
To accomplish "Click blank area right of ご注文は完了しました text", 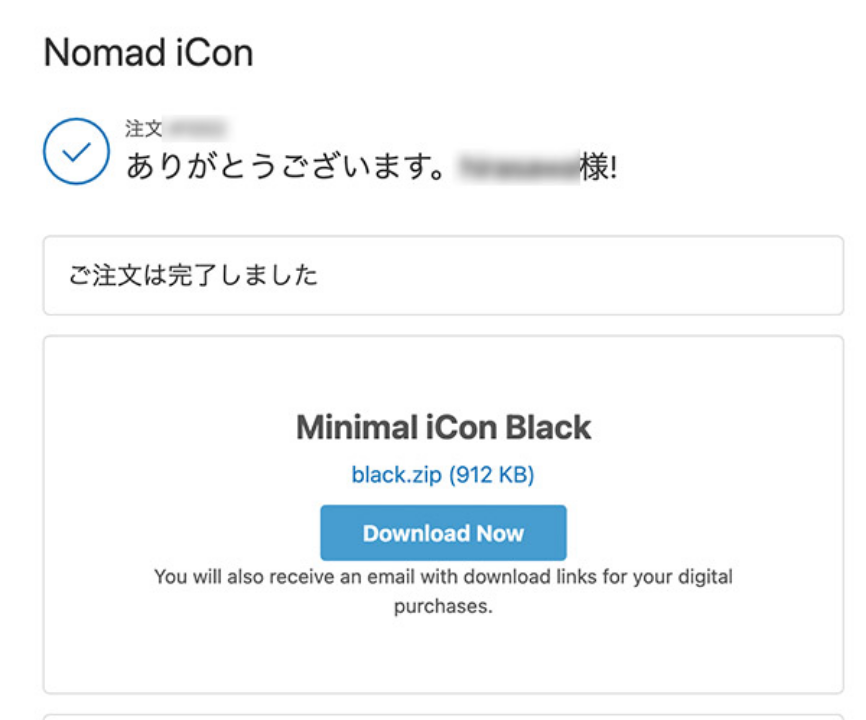I will [600, 275].
